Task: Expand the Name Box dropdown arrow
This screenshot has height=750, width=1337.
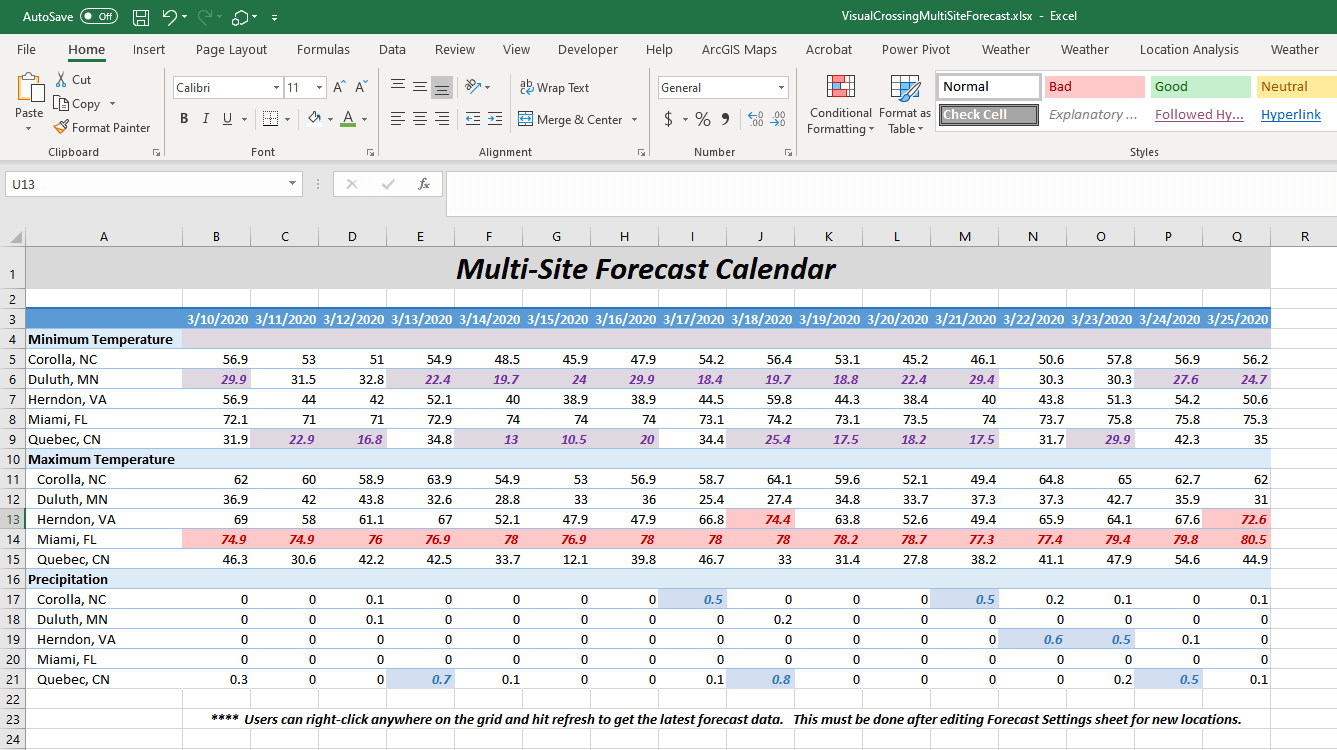Action: click(x=293, y=184)
